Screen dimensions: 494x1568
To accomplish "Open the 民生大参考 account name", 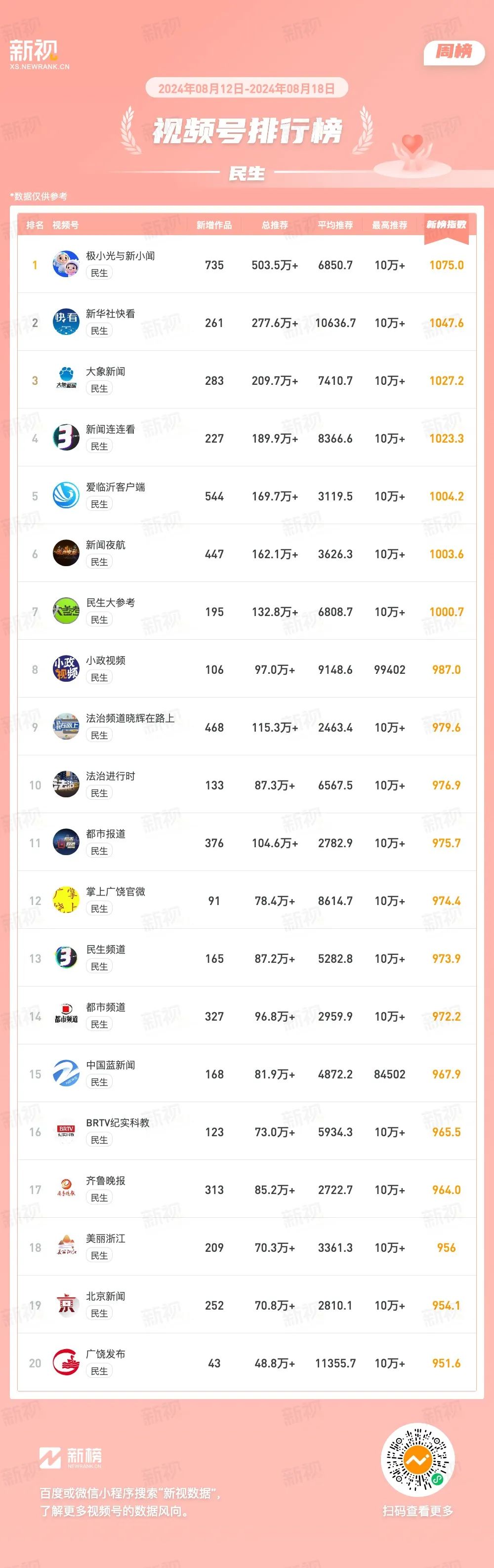I will click(x=110, y=603).
